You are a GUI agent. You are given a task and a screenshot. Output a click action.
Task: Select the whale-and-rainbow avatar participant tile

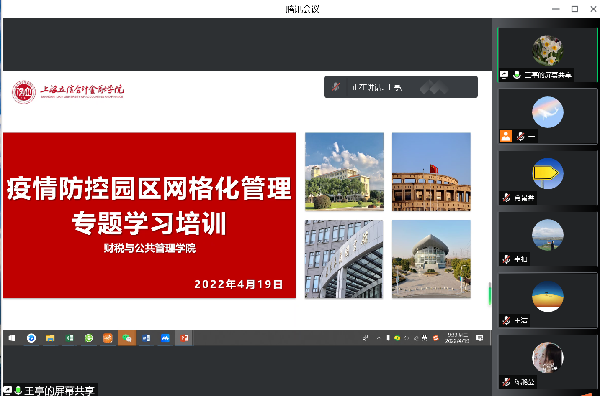(548, 116)
